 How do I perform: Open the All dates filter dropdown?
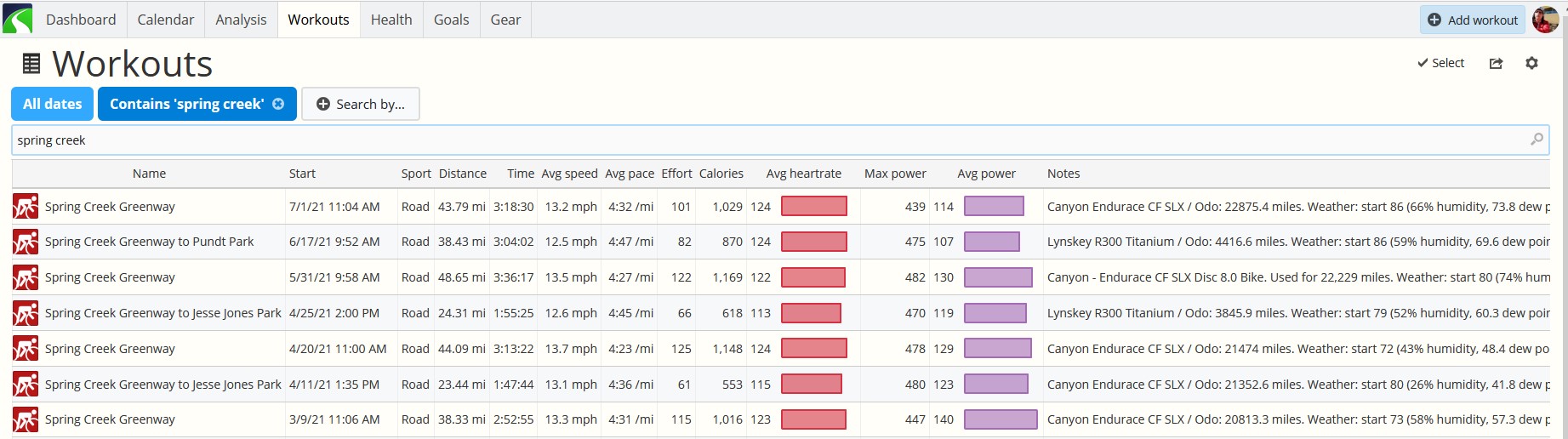pyautogui.click(x=53, y=104)
